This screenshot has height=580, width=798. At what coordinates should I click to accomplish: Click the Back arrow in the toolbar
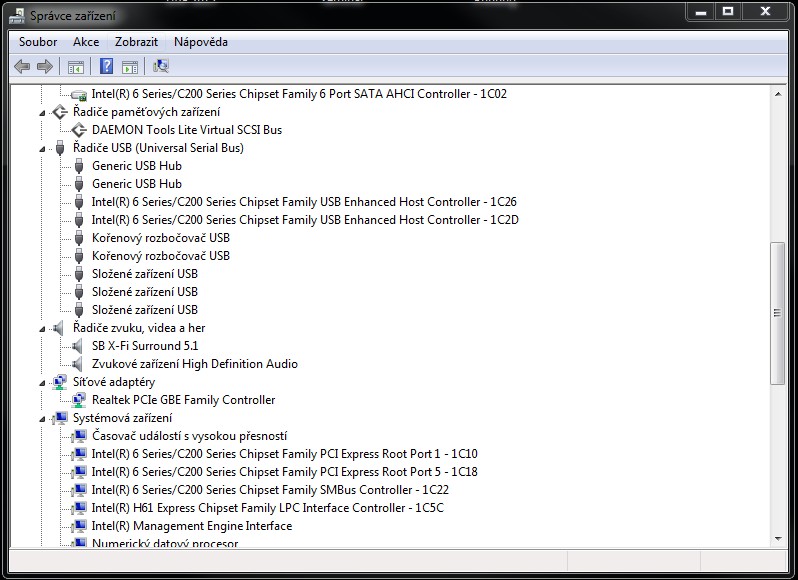[x=22, y=67]
